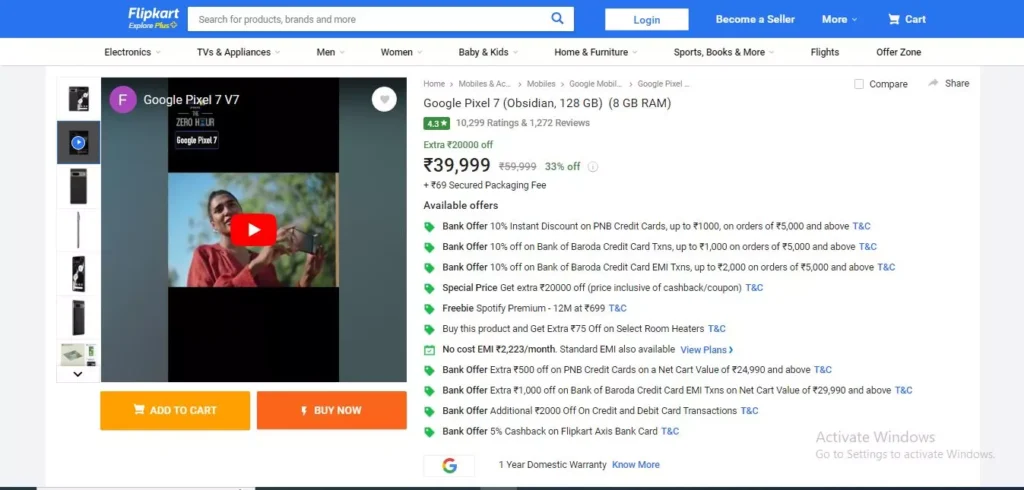The image size is (1024, 490).
Task: Expand the Electronics menu
Action: pyautogui.click(x=133, y=52)
